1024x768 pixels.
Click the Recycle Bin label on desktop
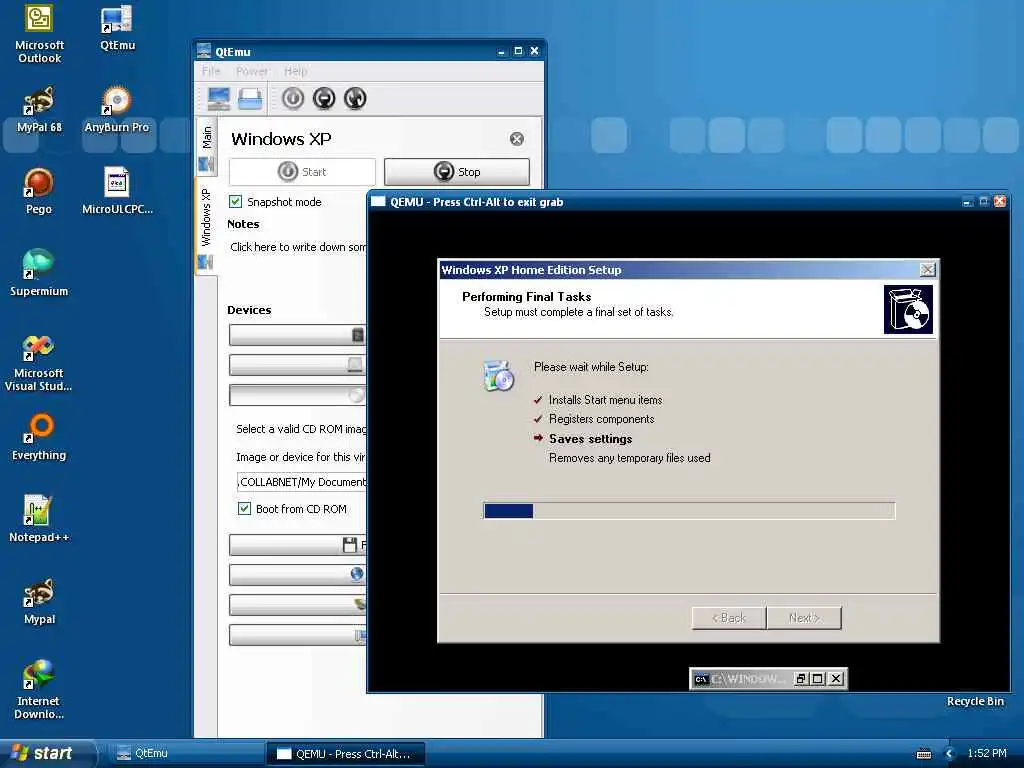[x=975, y=701]
